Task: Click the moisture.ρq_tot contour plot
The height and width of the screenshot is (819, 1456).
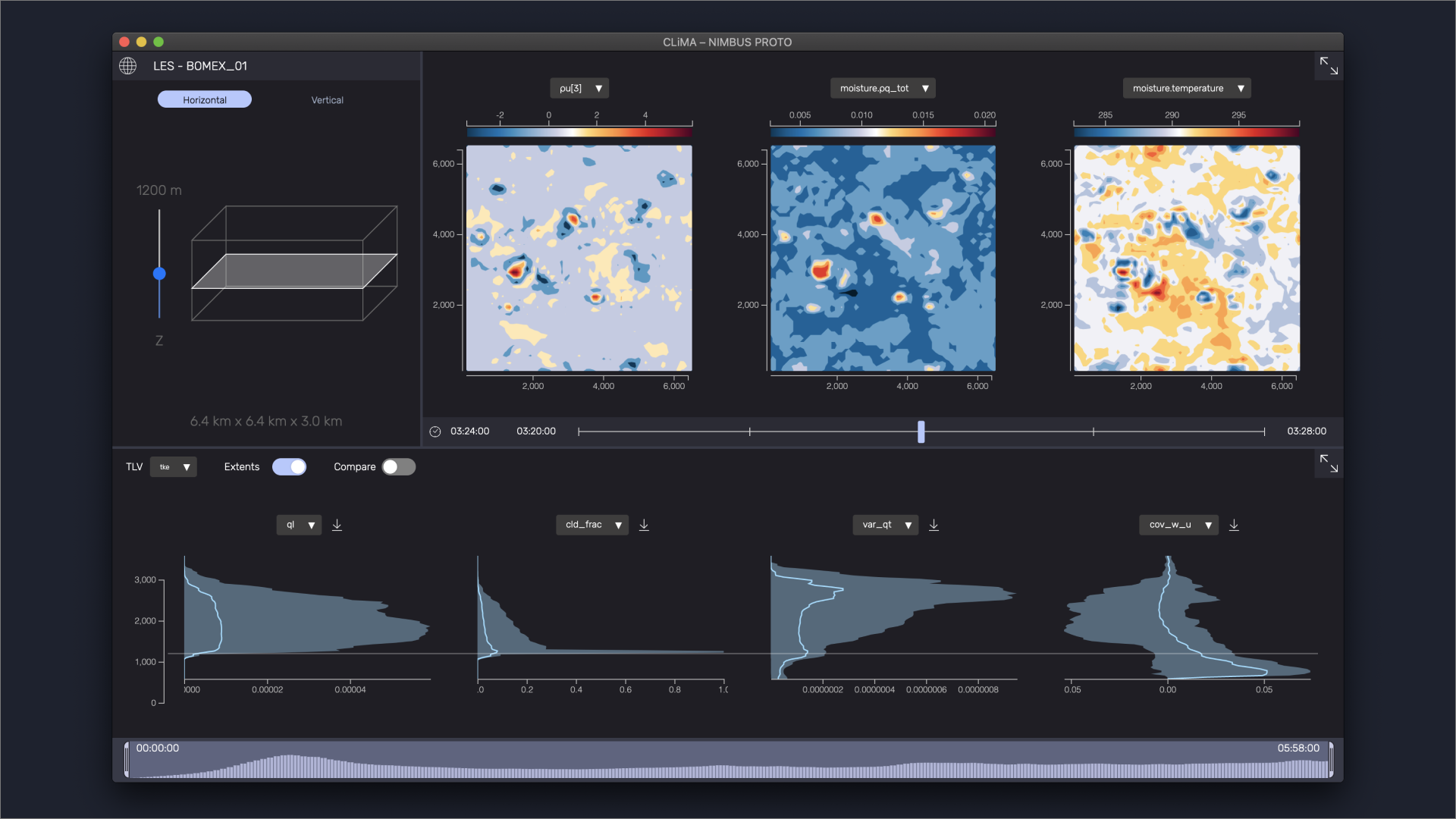Action: coord(883,258)
